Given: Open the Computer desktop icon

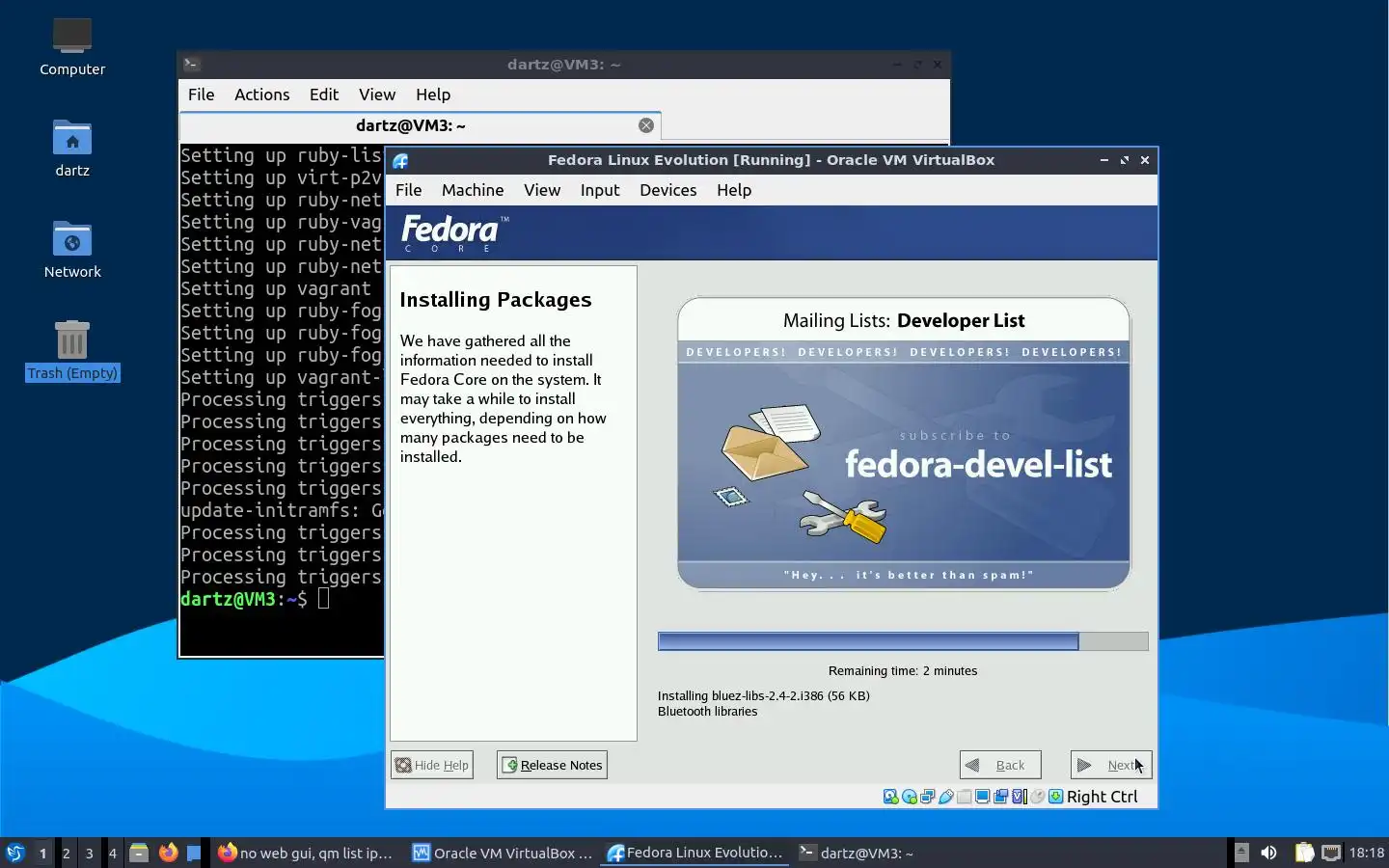Looking at the screenshot, I should click(x=72, y=47).
